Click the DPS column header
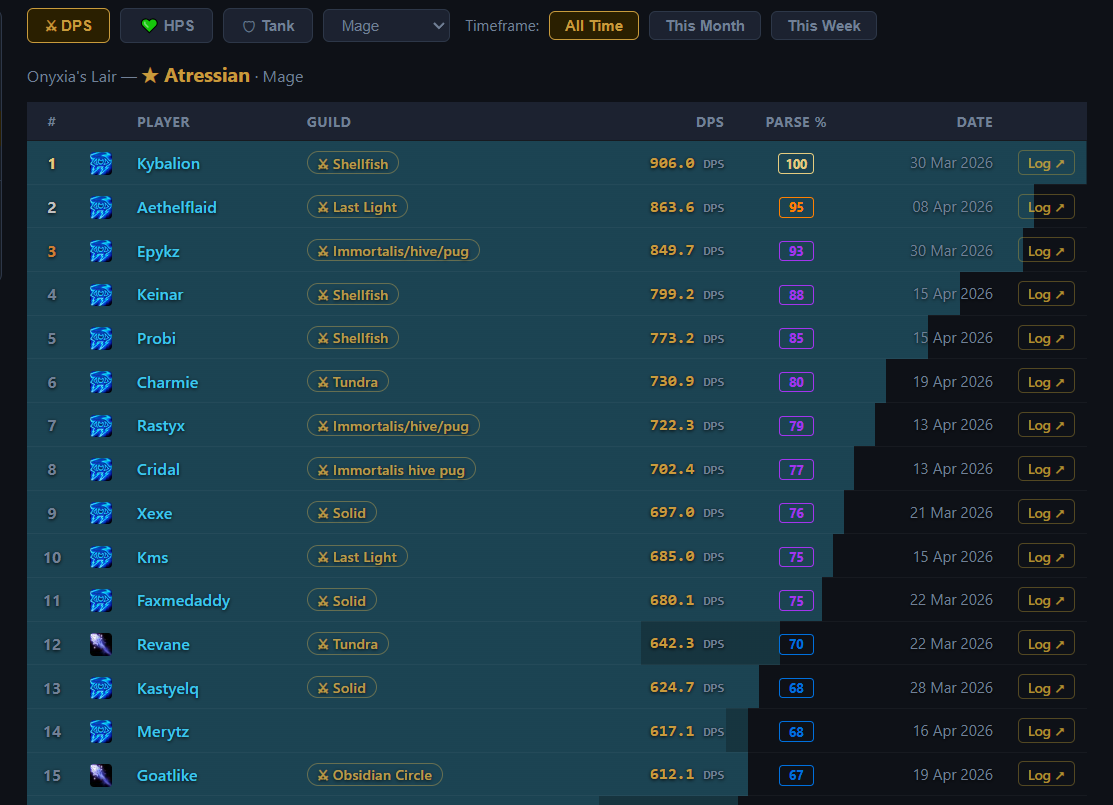Viewport: 1113px width, 805px height. pyautogui.click(x=709, y=122)
